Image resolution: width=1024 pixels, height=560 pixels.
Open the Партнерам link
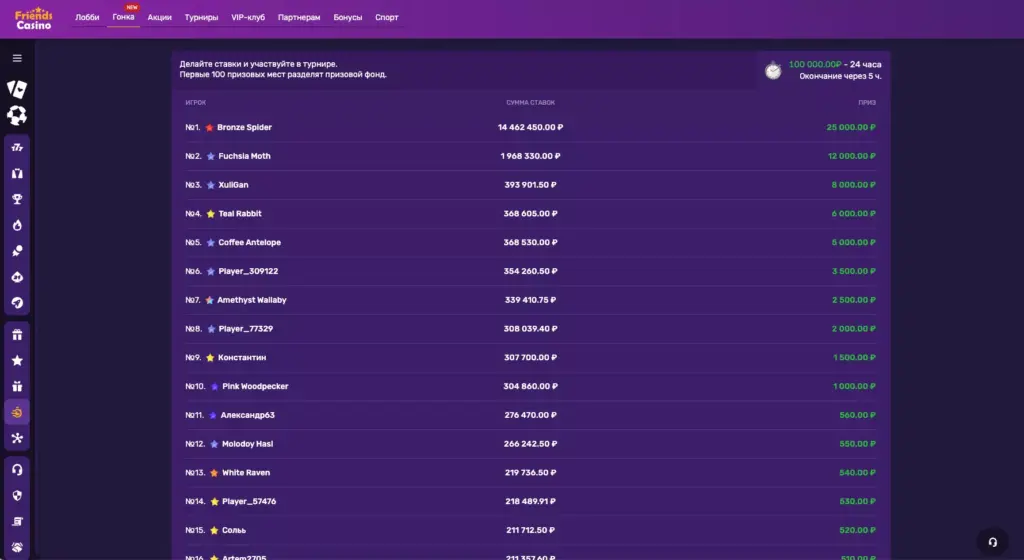(x=300, y=18)
